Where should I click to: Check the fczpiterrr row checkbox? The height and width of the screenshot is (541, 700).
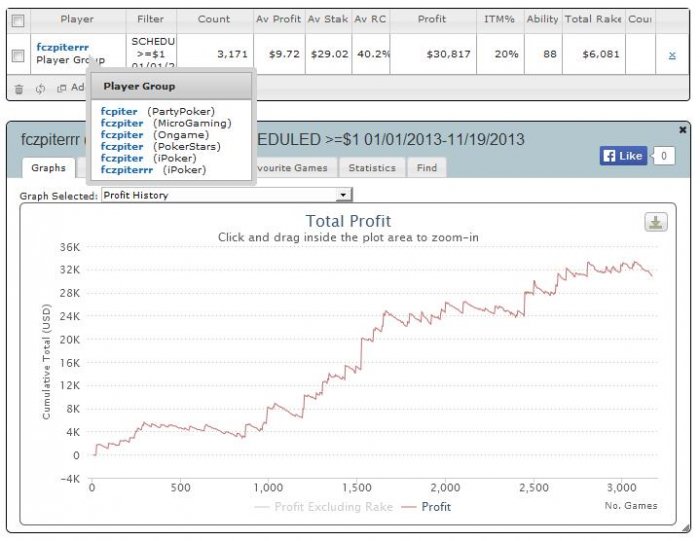coord(18,55)
